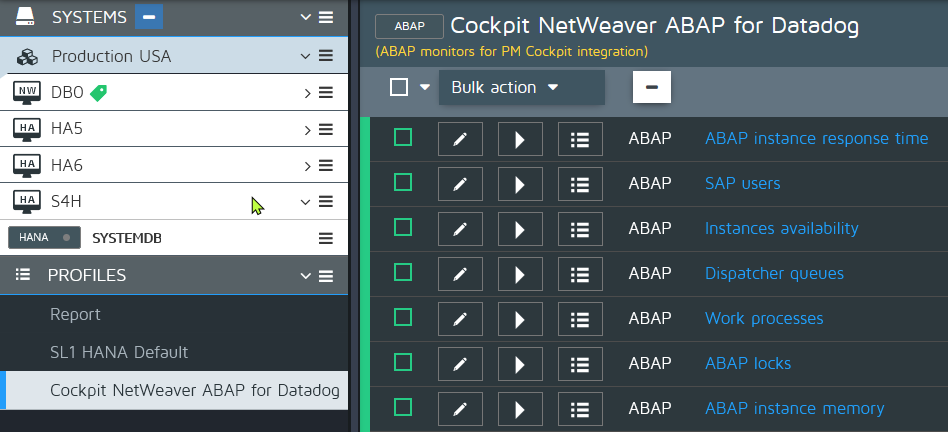Viewport: 948px width, 432px height.
Task: Open the Dispatcher queues link
Action: 774,273
